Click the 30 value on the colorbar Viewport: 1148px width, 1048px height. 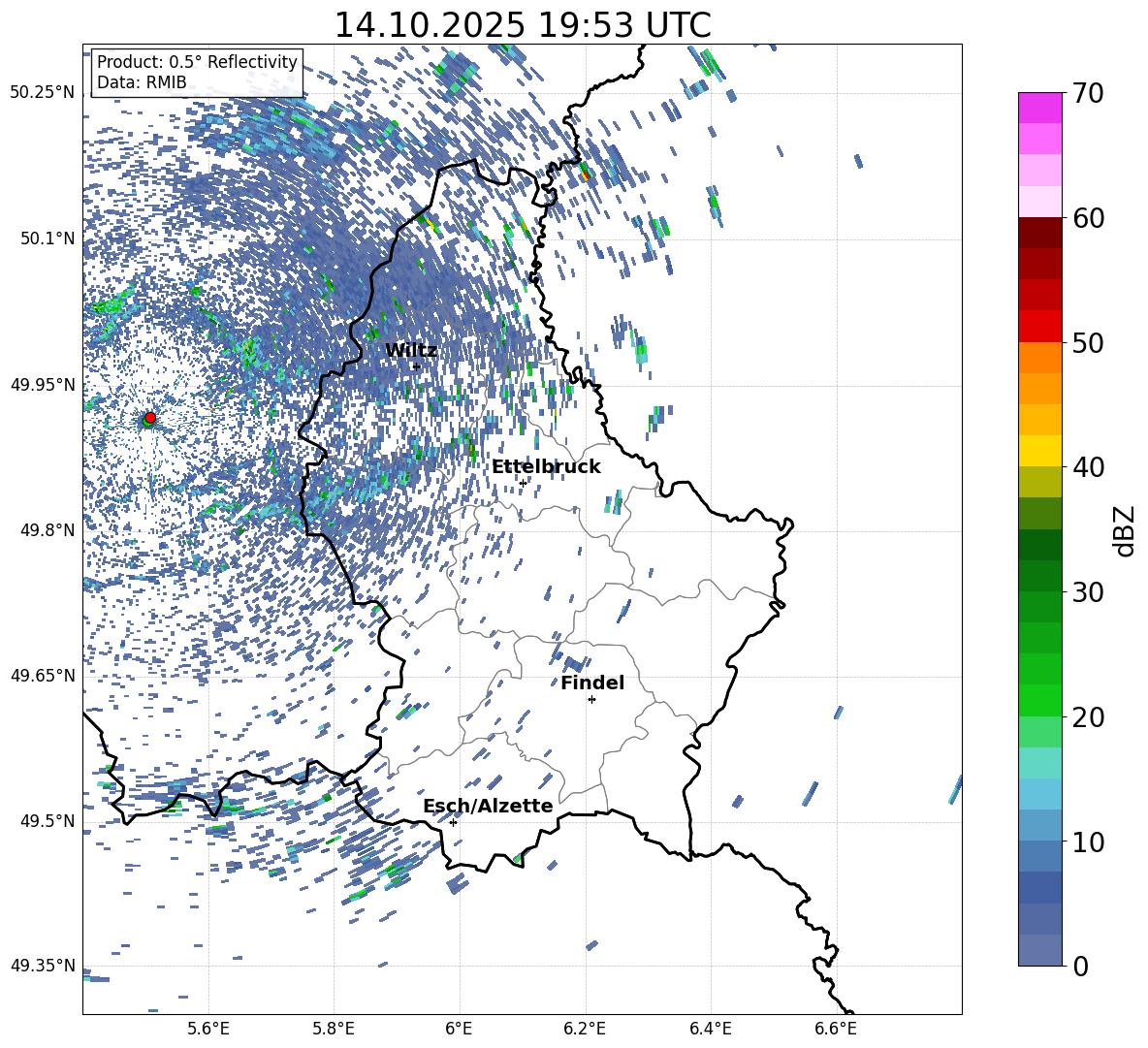pos(1087,592)
